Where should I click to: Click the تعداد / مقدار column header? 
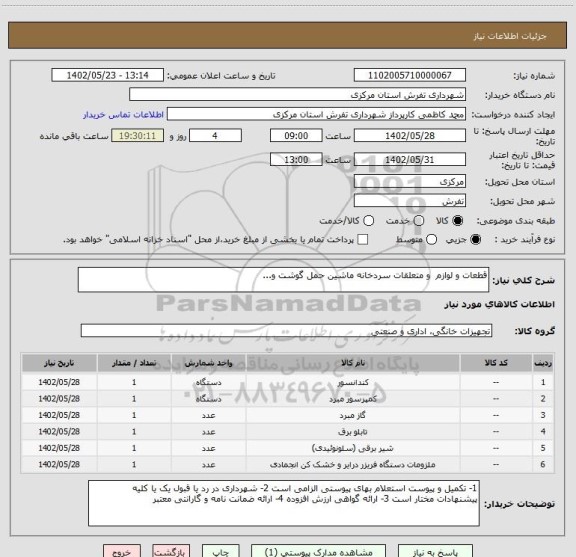pyautogui.click(x=134, y=363)
